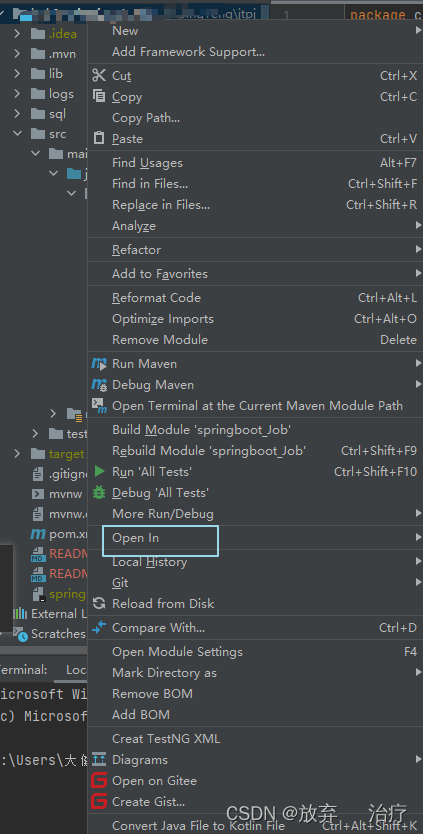This screenshot has height=834, width=423.
Task: Select pom.xml file in project tree
Action: tap(60, 534)
